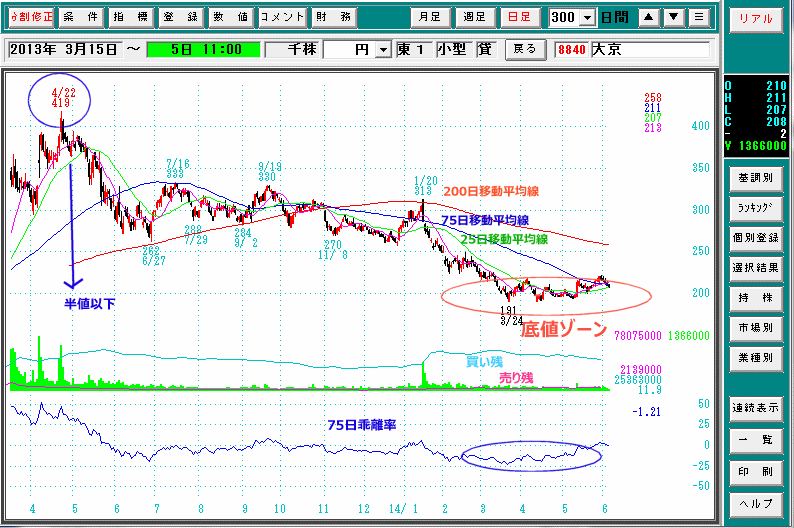Screen dimensions: 794x528
Task: Click the 貸 margin label
Action: click(485, 50)
